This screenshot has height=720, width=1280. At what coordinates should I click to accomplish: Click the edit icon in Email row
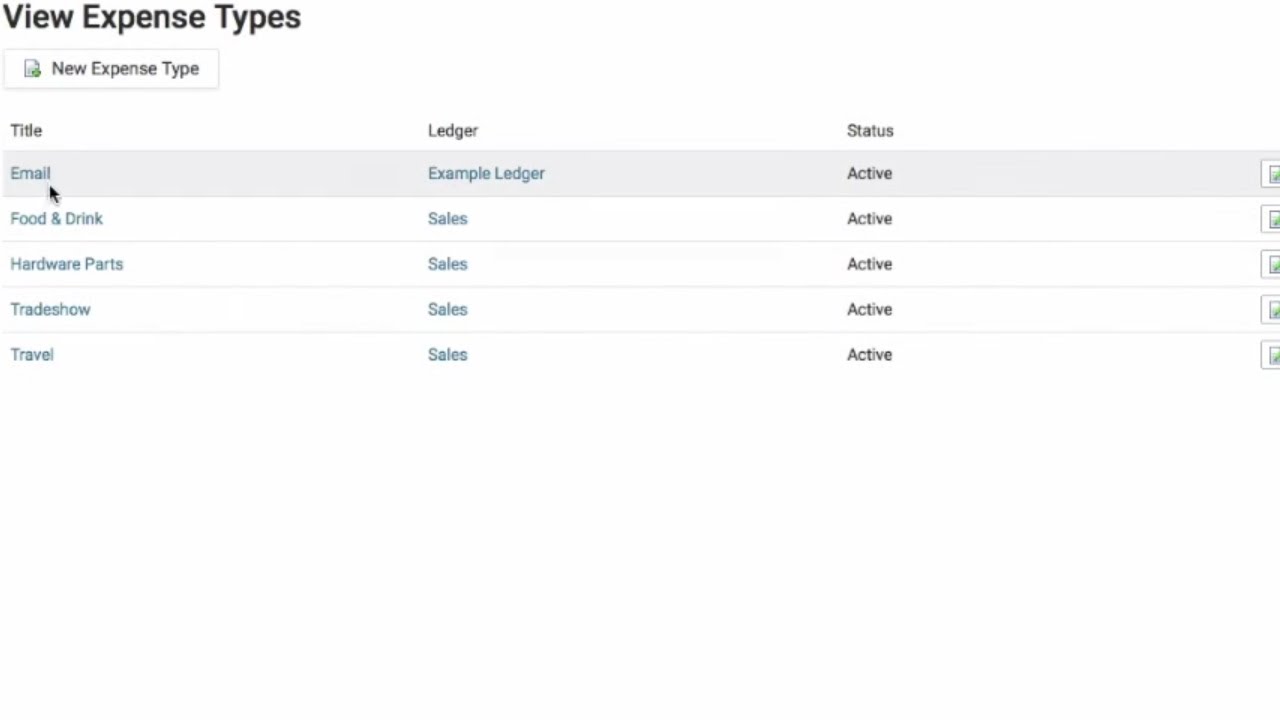pos(1271,174)
